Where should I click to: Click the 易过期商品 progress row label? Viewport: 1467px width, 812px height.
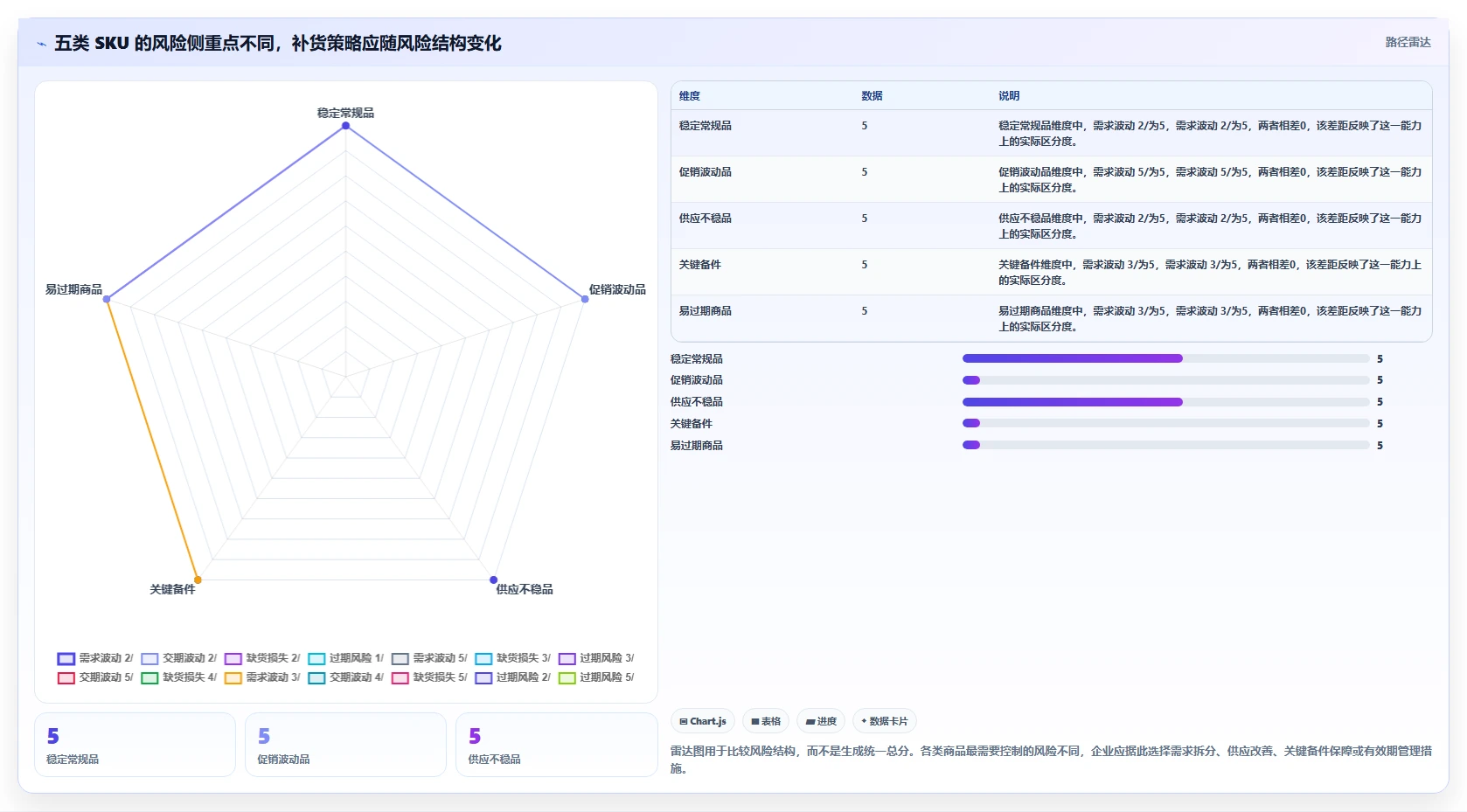point(697,446)
